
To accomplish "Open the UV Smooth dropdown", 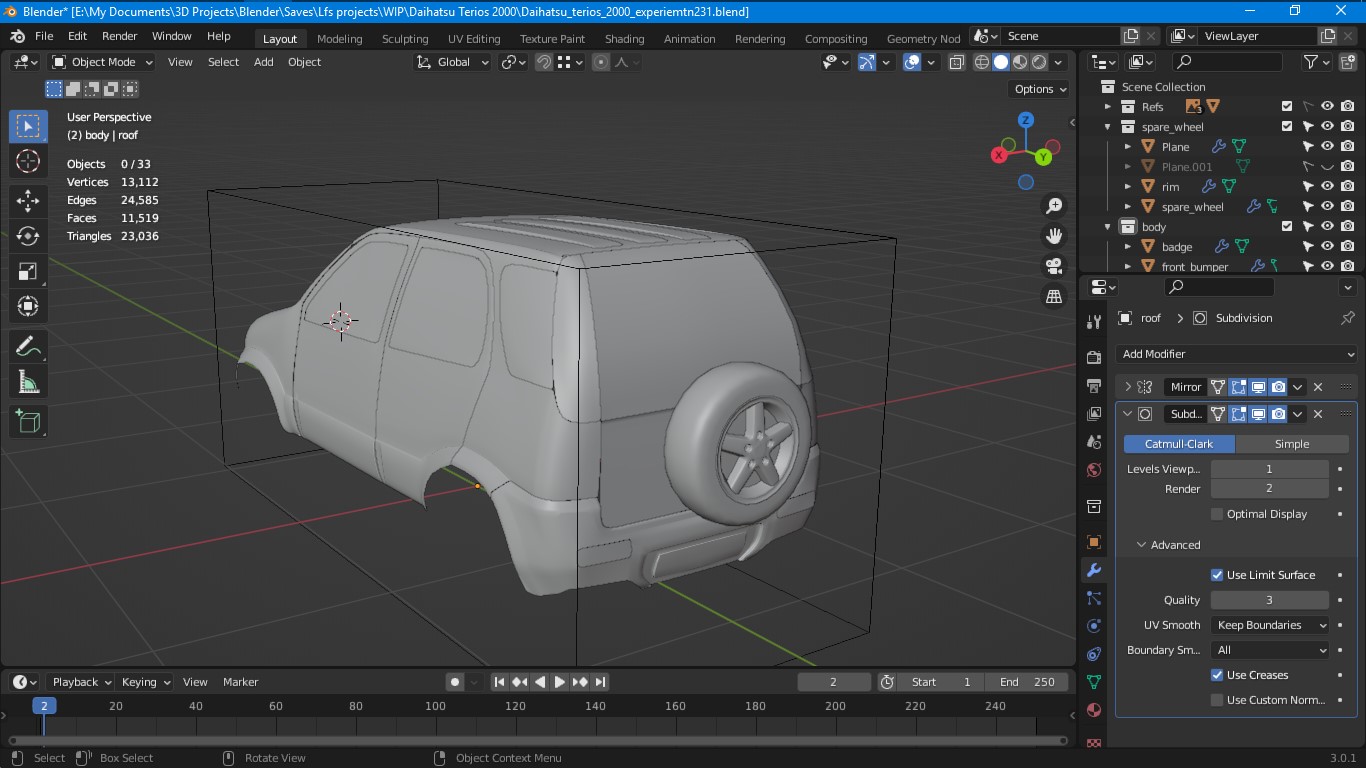I will pyautogui.click(x=1270, y=625).
